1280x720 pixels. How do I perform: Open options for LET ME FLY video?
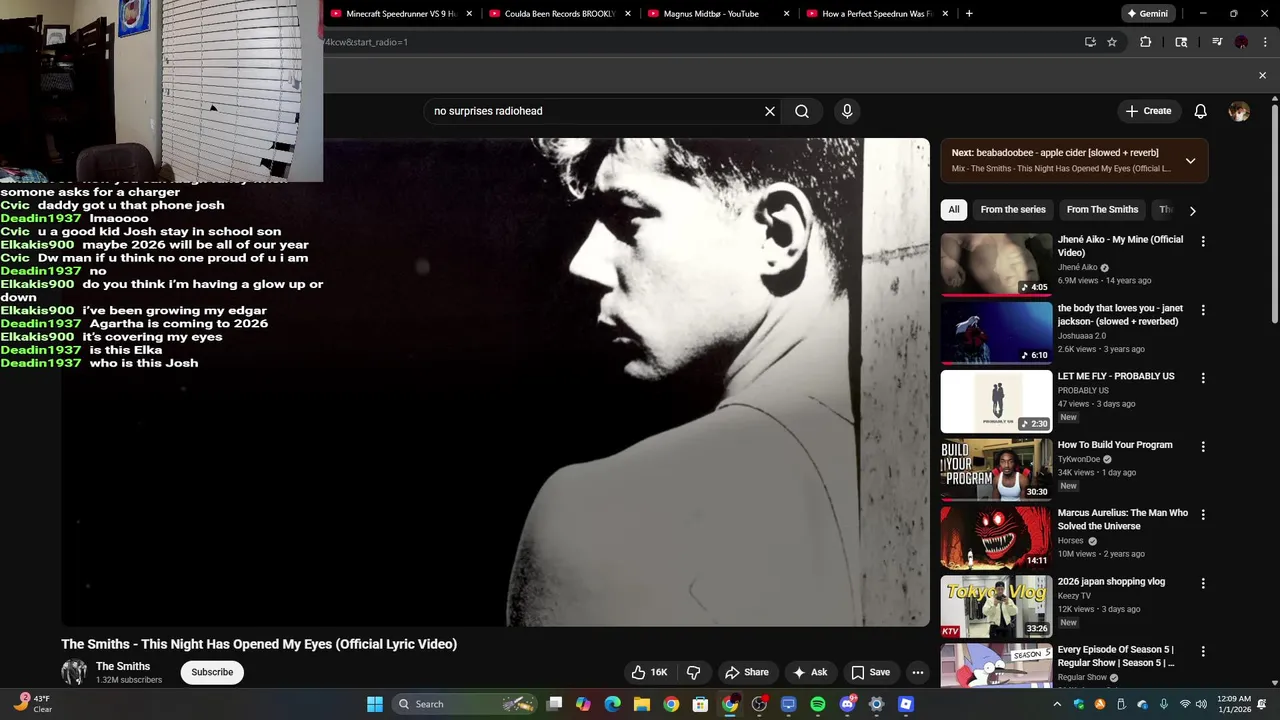click(1203, 378)
